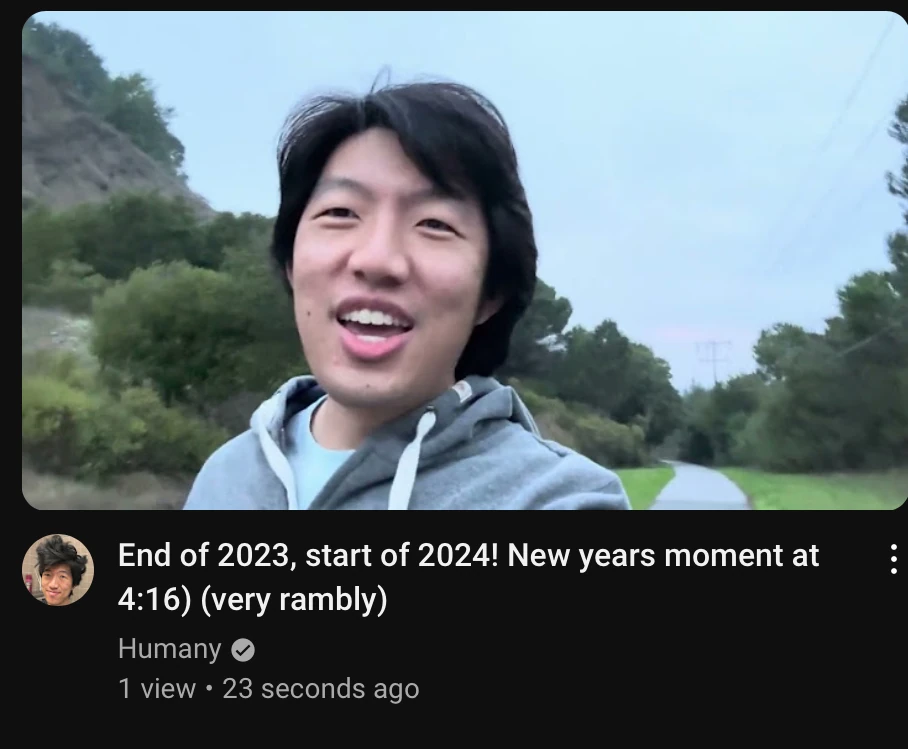
Task: Click the paved trail in the video thumbnail
Action: [x=701, y=487]
